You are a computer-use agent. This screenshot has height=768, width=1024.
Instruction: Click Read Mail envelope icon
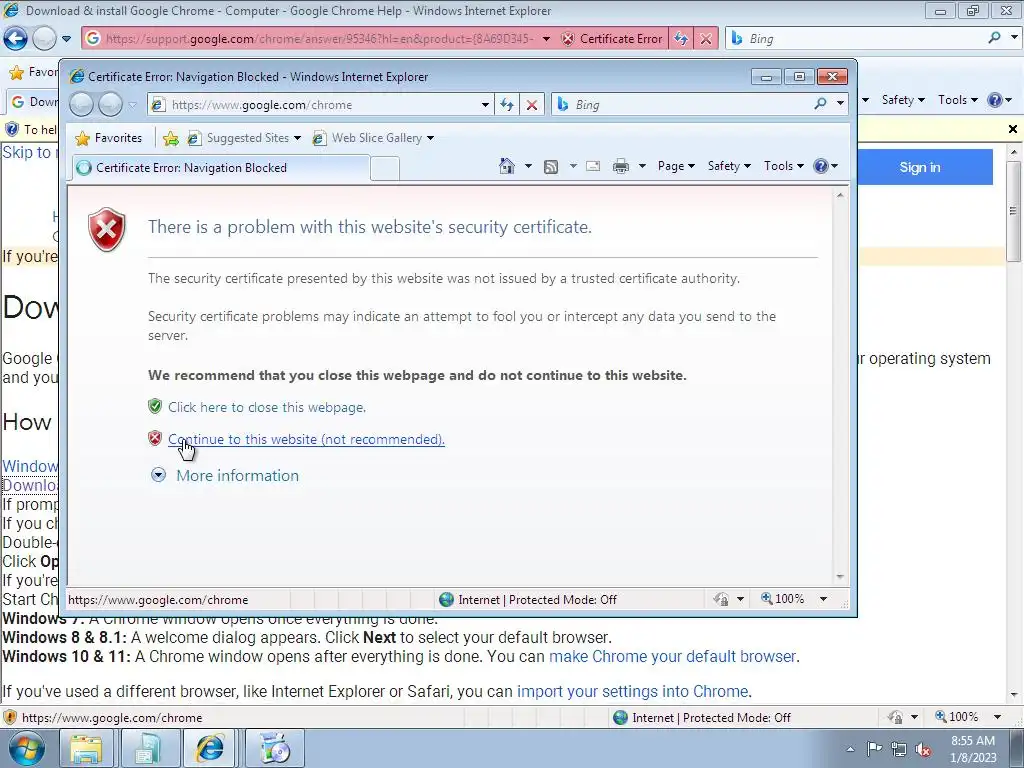[593, 167]
